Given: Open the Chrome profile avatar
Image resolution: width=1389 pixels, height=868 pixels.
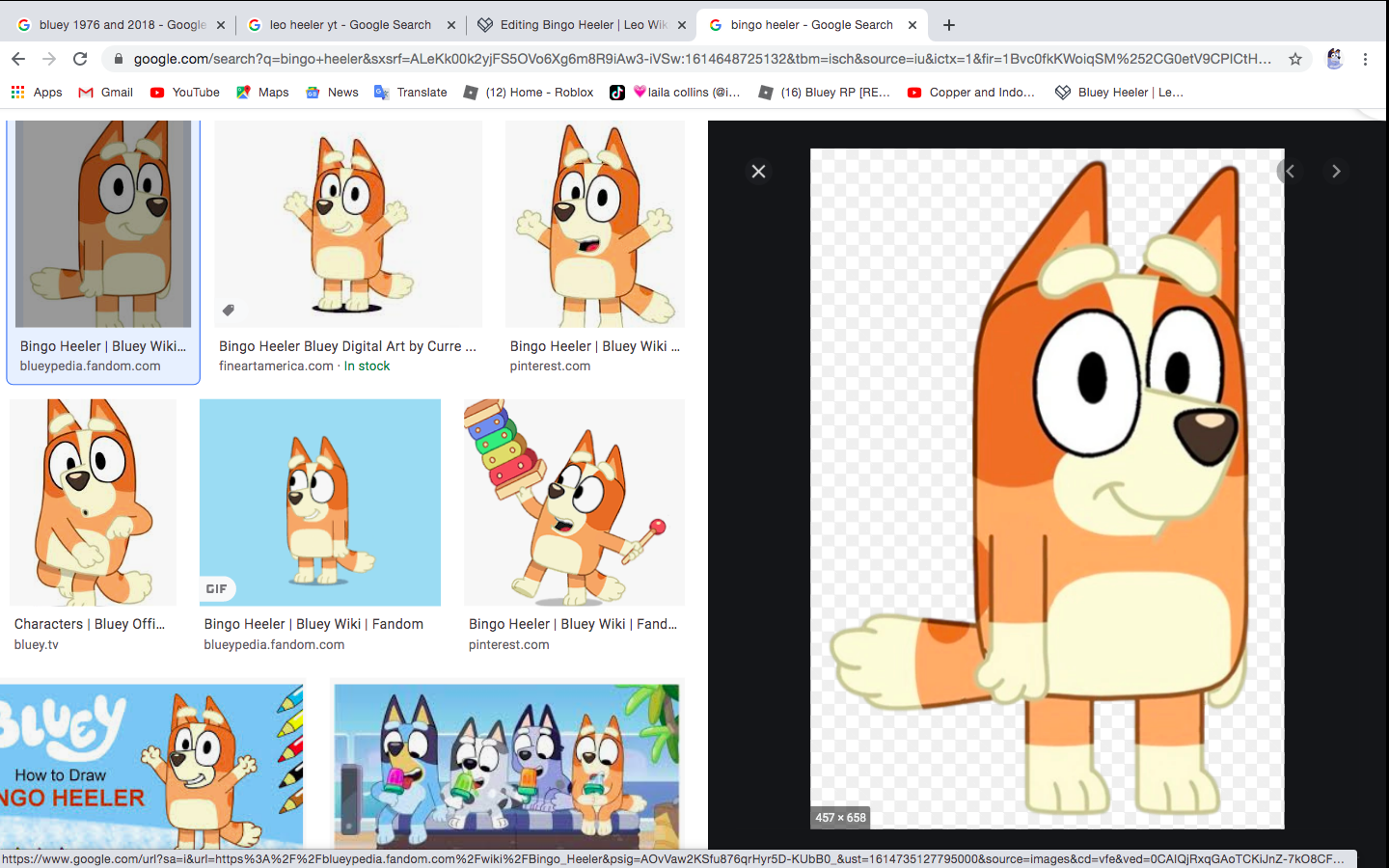Looking at the screenshot, I should [x=1334, y=59].
